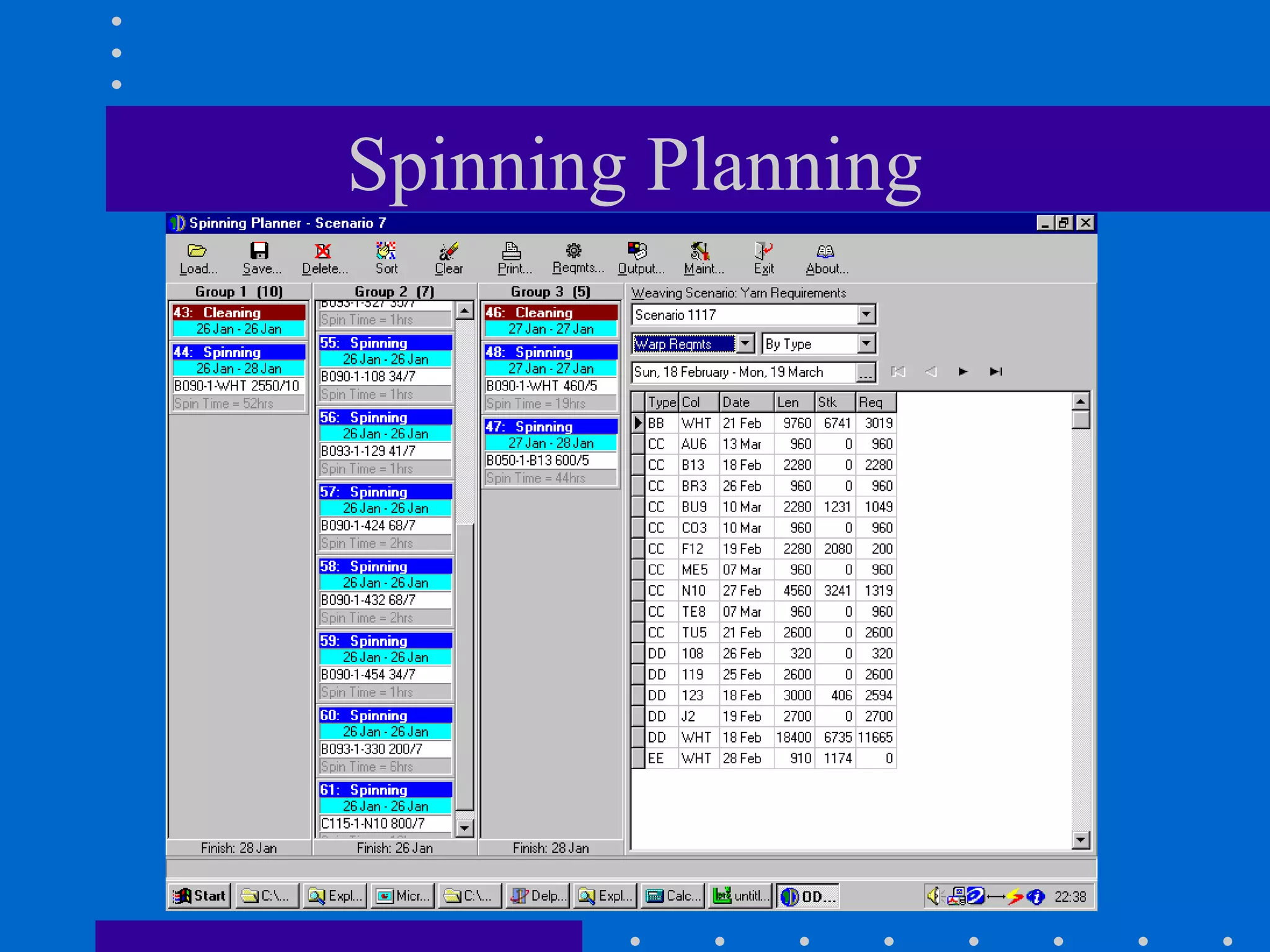Click the Clear eraser icon
Image resolution: width=1270 pixels, height=952 pixels.
click(x=448, y=250)
